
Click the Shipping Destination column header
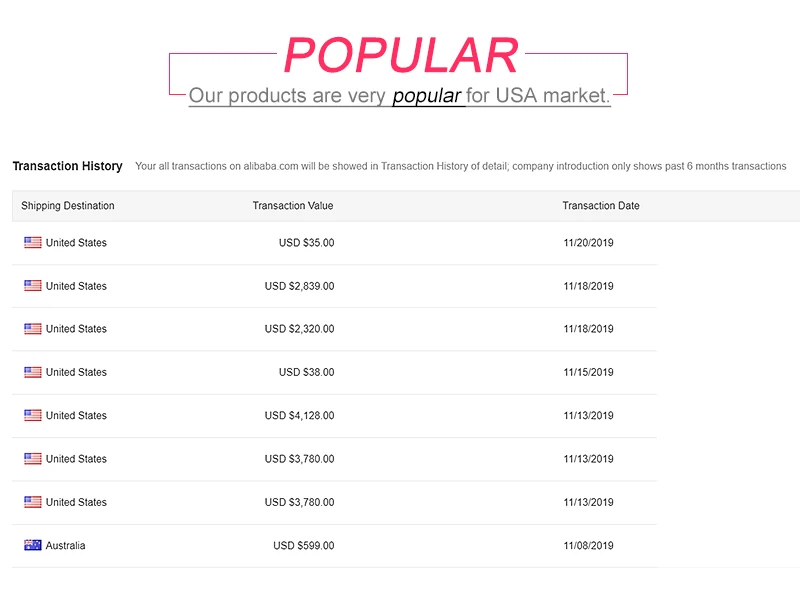pos(68,206)
